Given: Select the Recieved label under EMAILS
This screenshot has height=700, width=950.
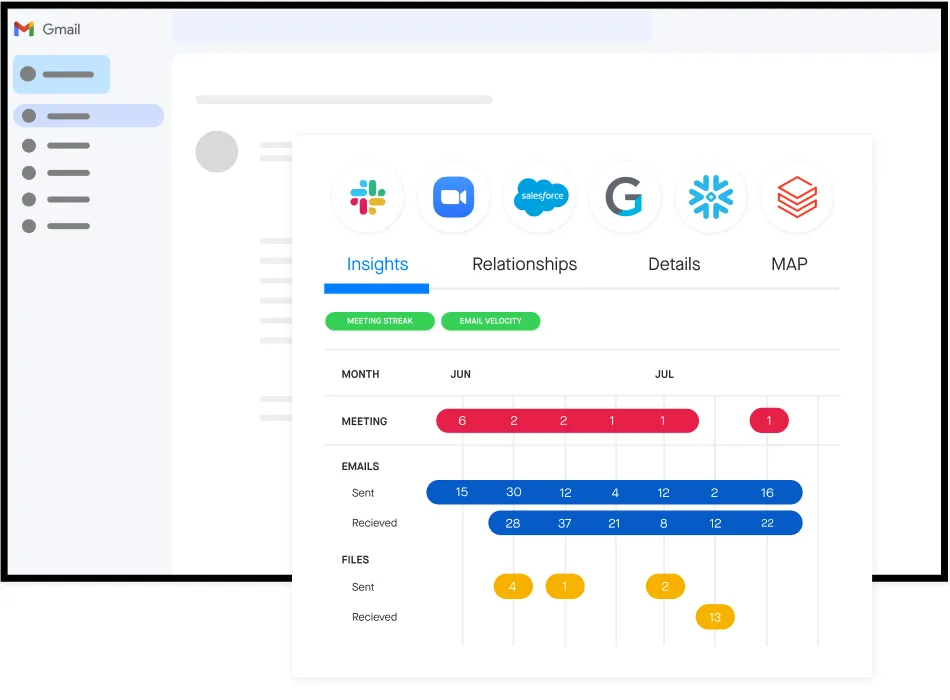Looking at the screenshot, I should [x=374, y=523].
